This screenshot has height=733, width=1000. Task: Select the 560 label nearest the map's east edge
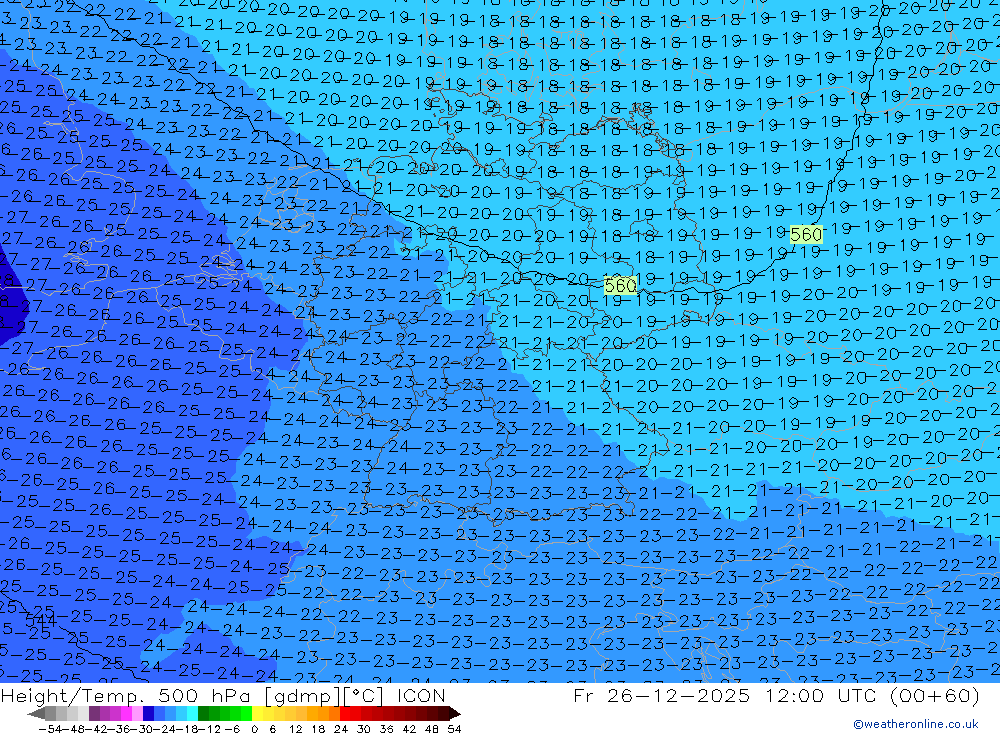806,235
